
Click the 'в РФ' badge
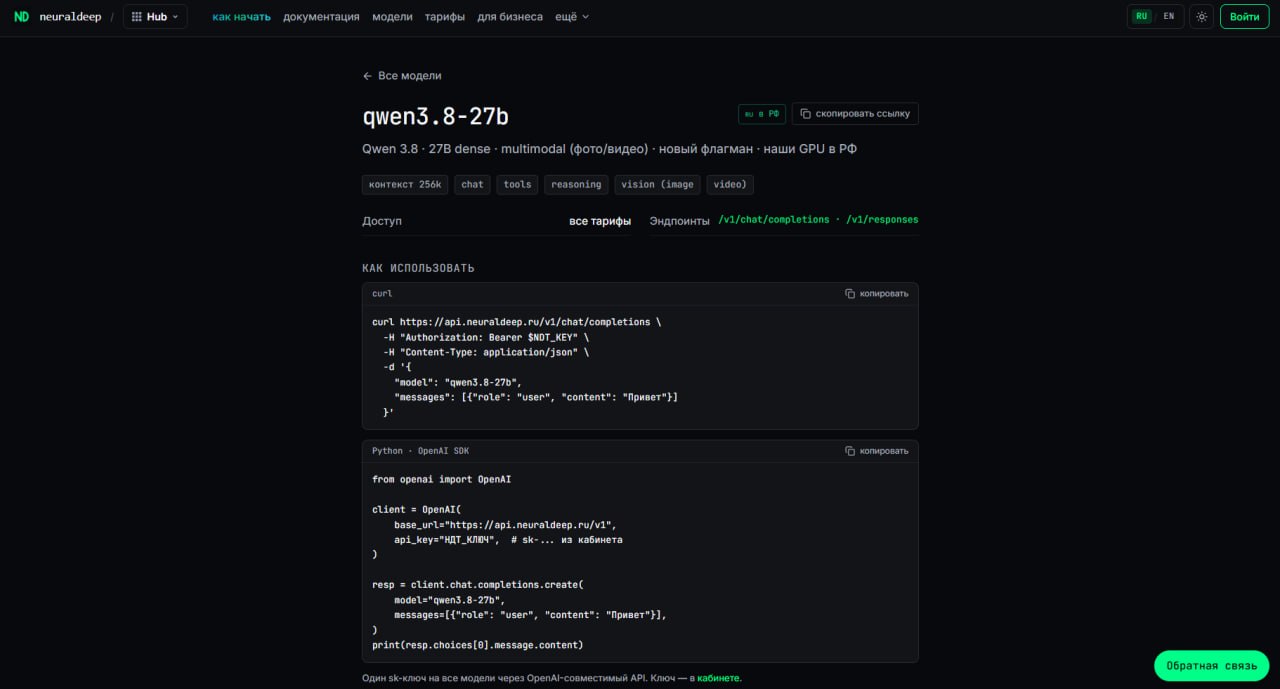pos(762,114)
